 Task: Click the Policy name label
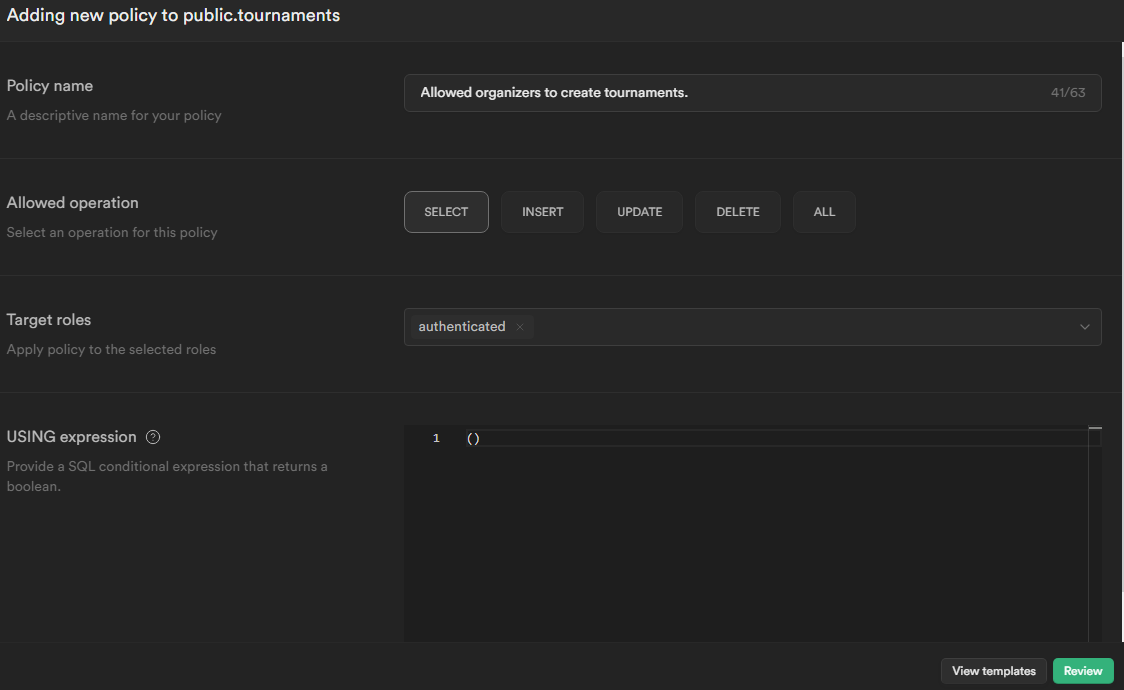tap(49, 86)
